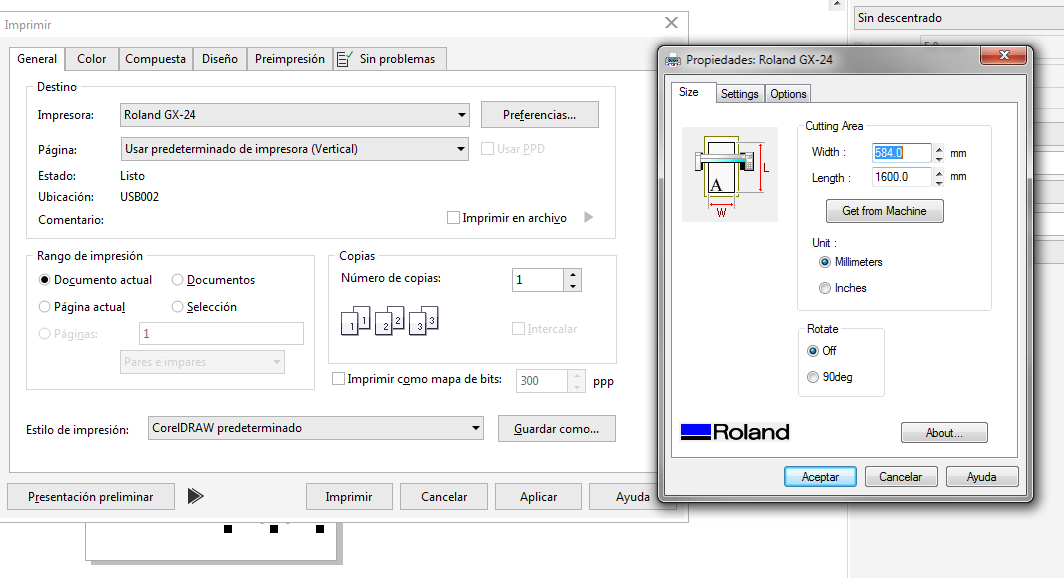Open the Color tab

92,59
